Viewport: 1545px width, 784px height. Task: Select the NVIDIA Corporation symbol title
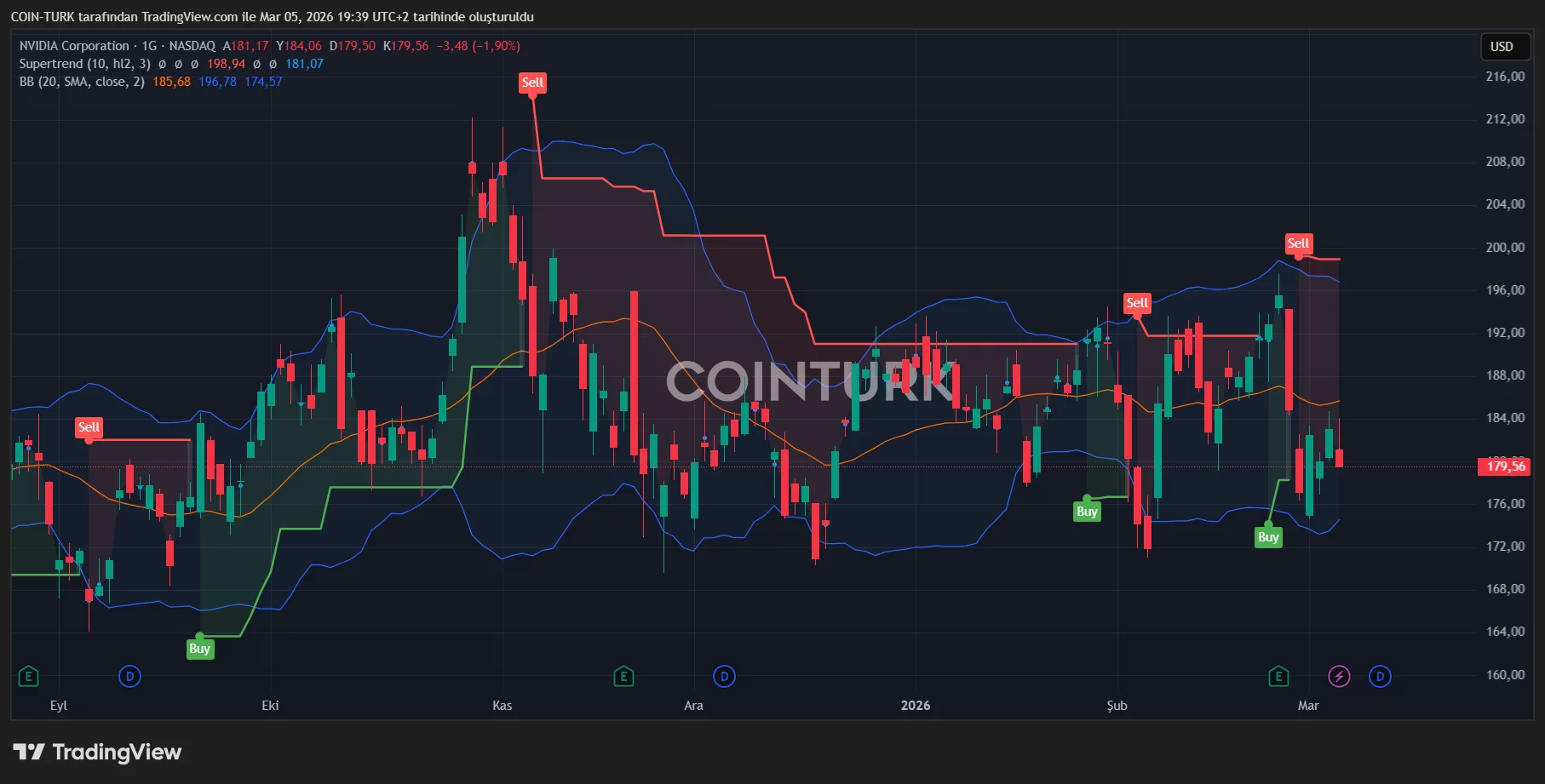pyautogui.click(x=74, y=46)
